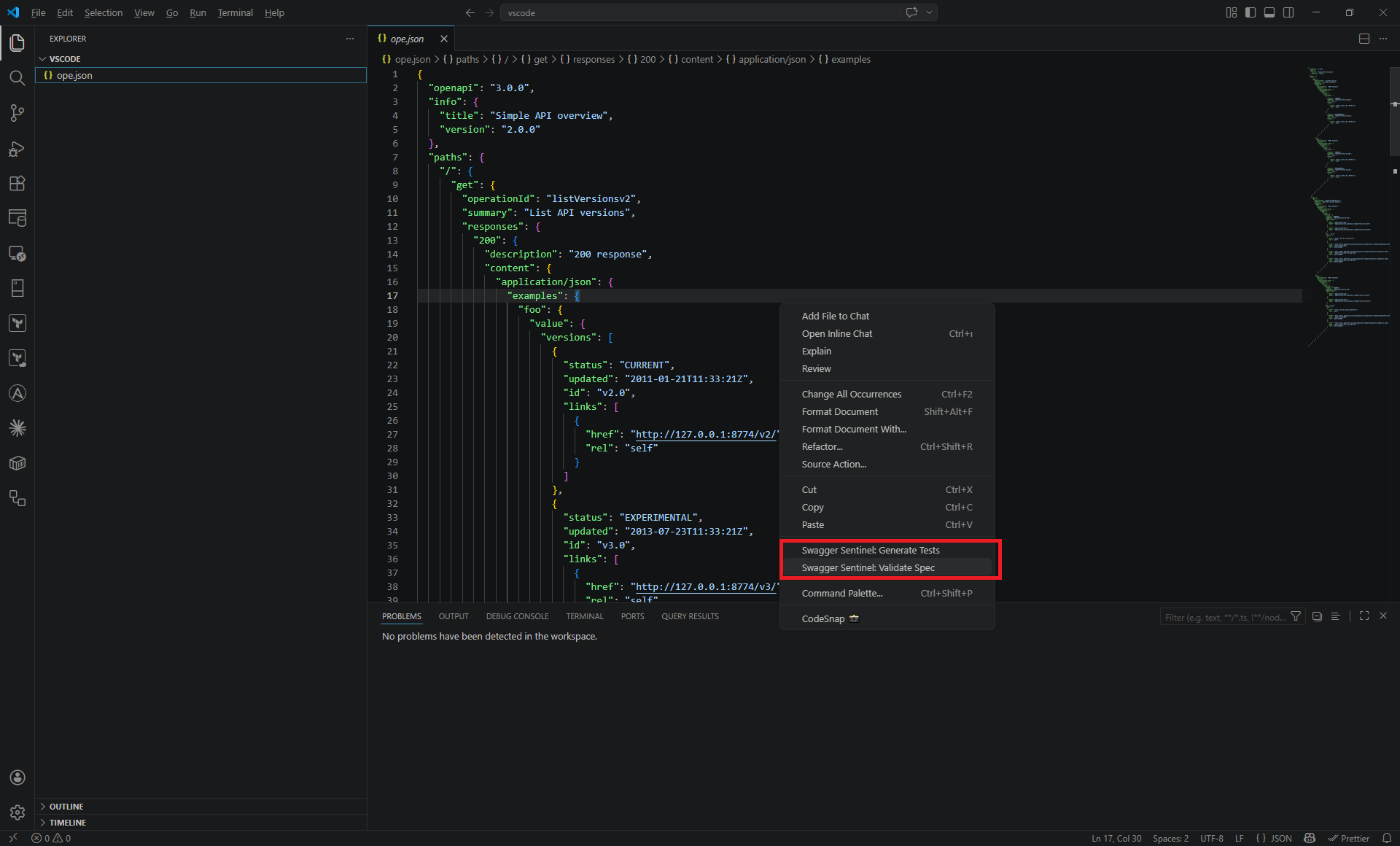Open the Extensions view
This screenshot has height=846, width=1400.
click(17, 184)
